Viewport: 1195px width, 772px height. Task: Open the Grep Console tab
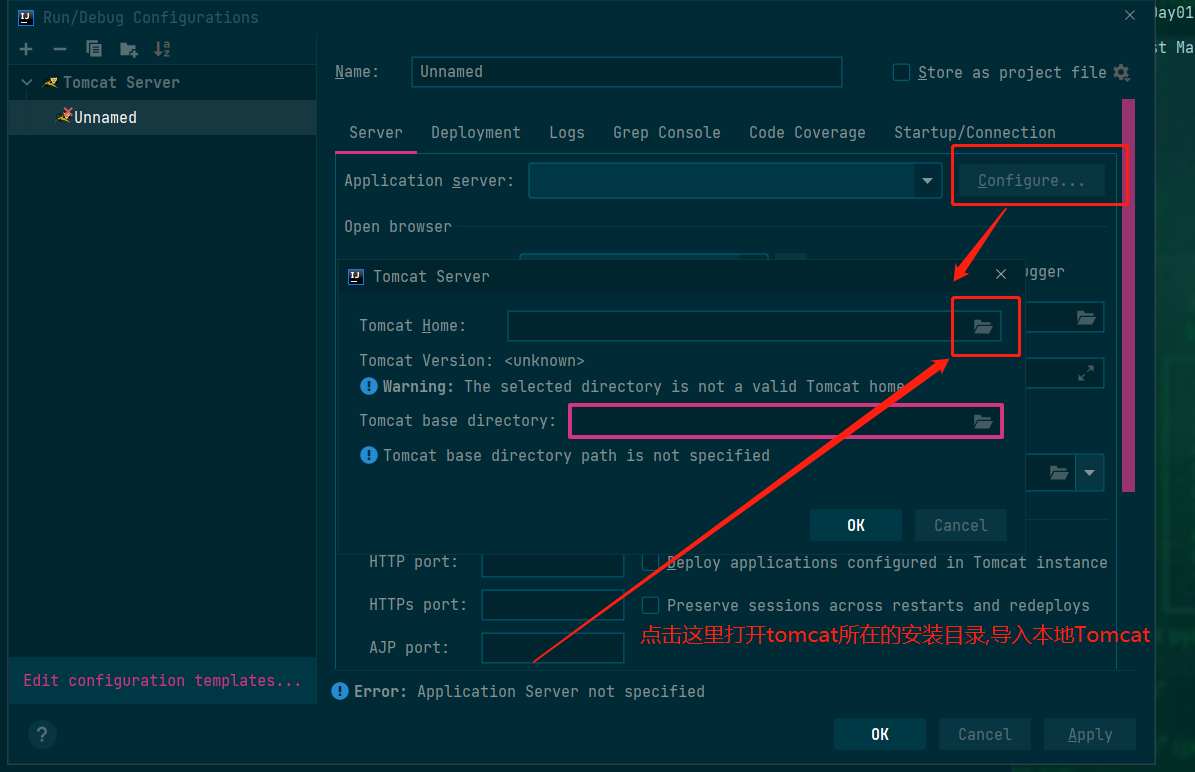tap(667, 133)
